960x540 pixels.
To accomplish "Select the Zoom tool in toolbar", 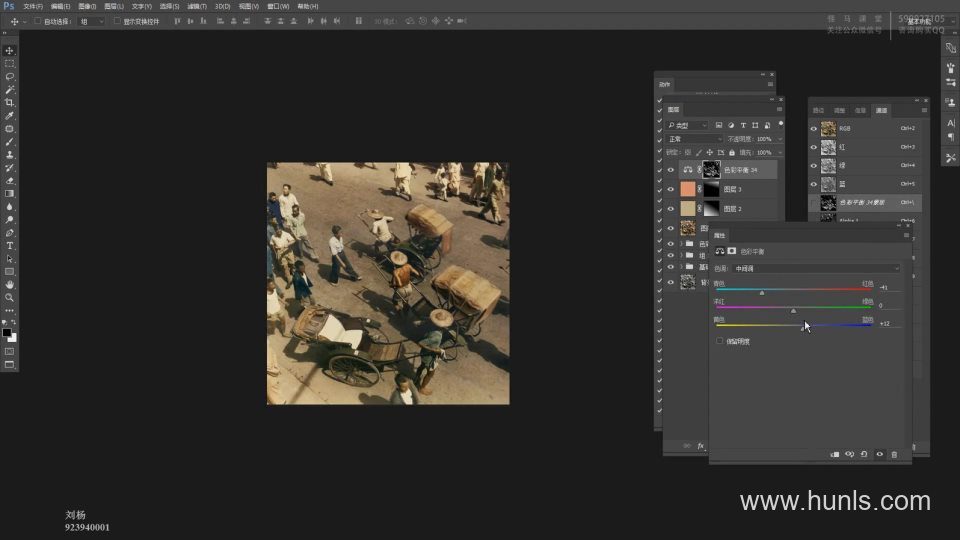I will 10,297.
